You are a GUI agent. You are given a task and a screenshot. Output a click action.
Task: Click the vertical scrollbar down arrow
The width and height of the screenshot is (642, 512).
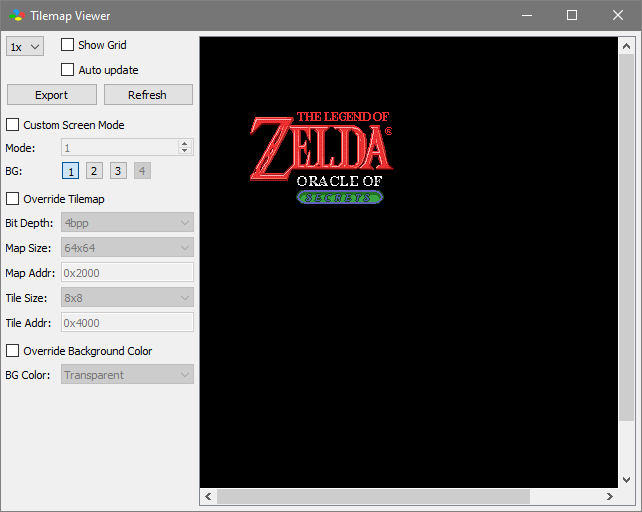626,479
